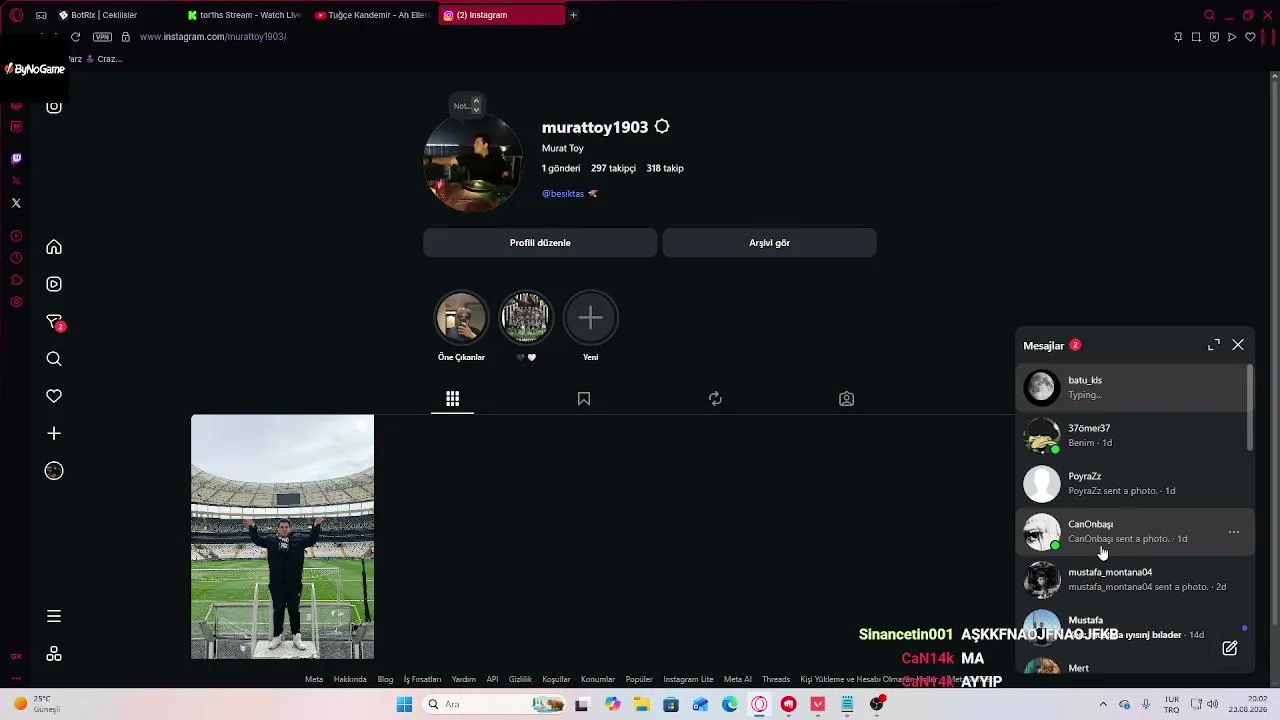Select the posts grid tab
This screenshot has height=720, width=1280.
coord(452,399)
